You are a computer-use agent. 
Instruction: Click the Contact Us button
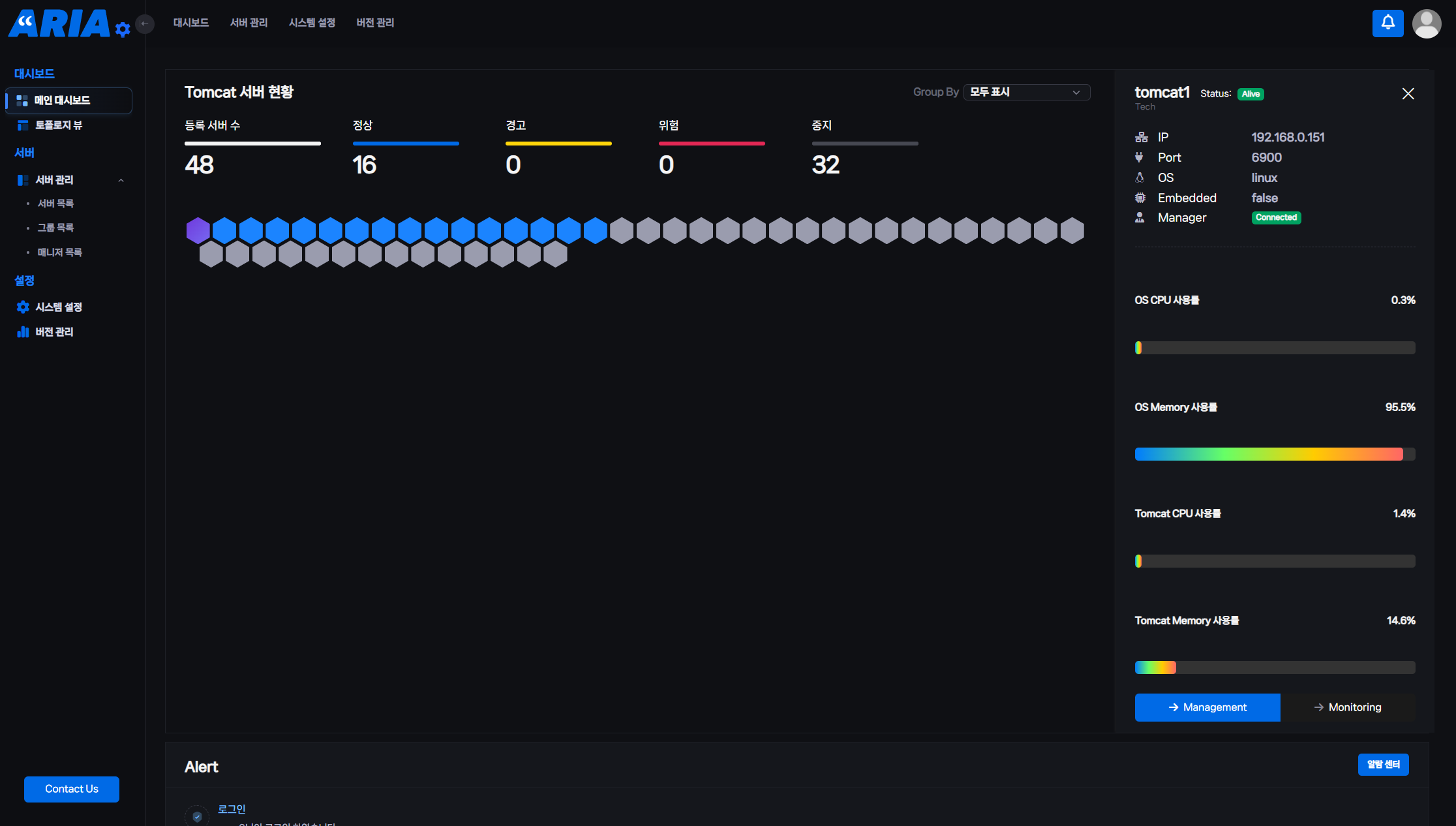tap(72, 789)
